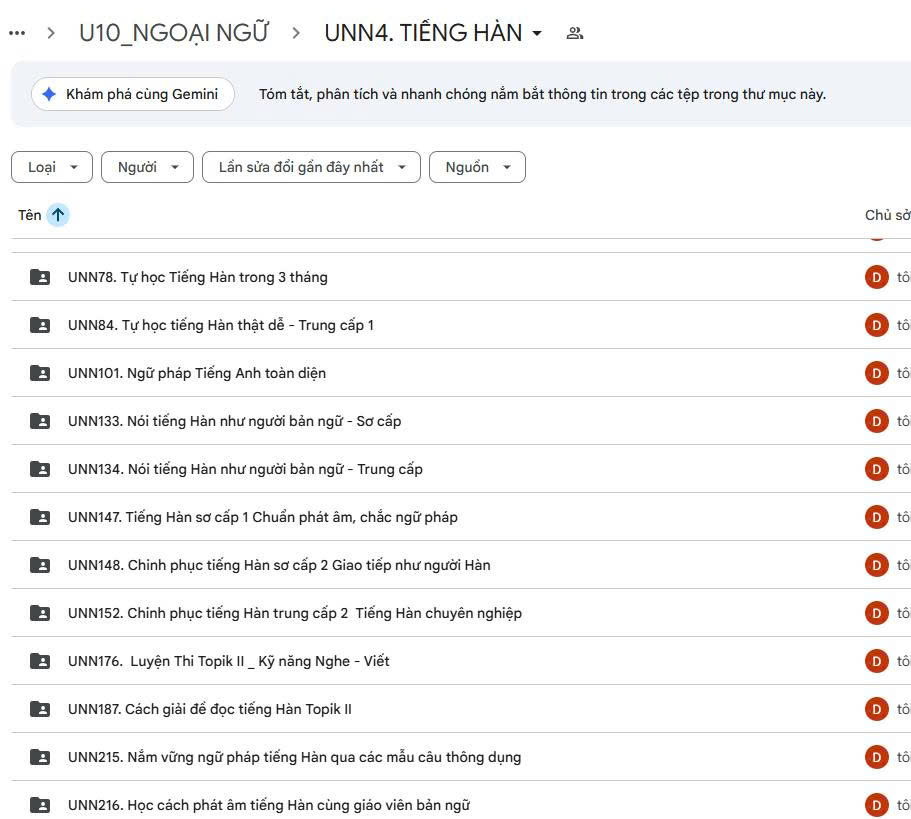
Task: Click folder icon of UNN78 row
Action: [40, 277]
